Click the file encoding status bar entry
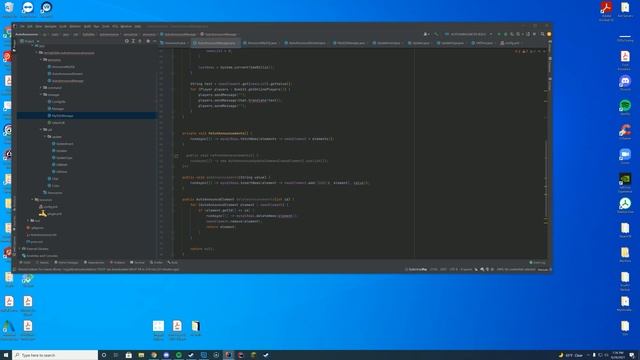The width and height of the screenshot is (640, 360). (453, 269)
